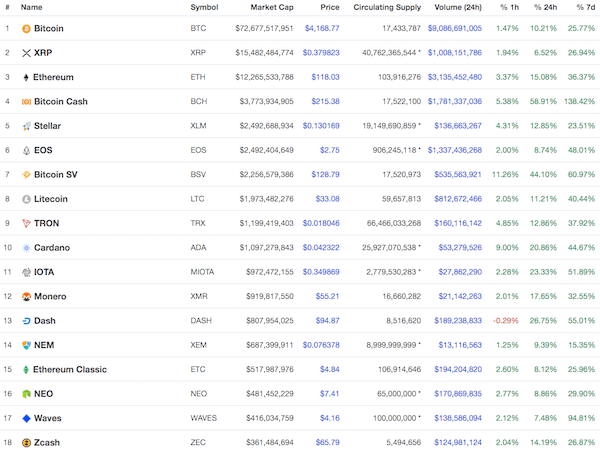Click the Monero logo icon

pos(26,297)
